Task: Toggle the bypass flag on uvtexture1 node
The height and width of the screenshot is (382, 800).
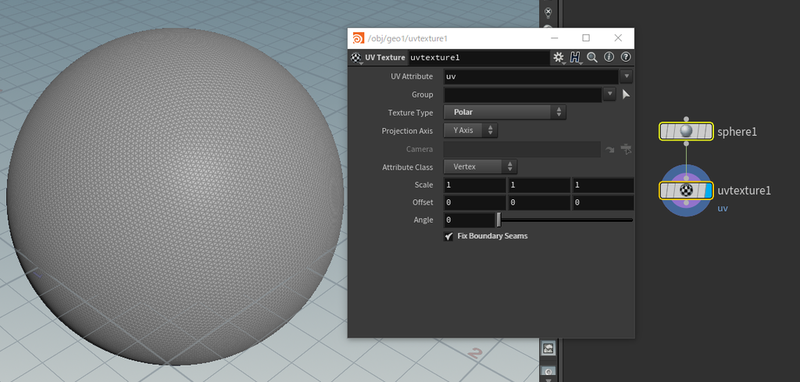Action: pyautogui.click(x=664, y=191)
